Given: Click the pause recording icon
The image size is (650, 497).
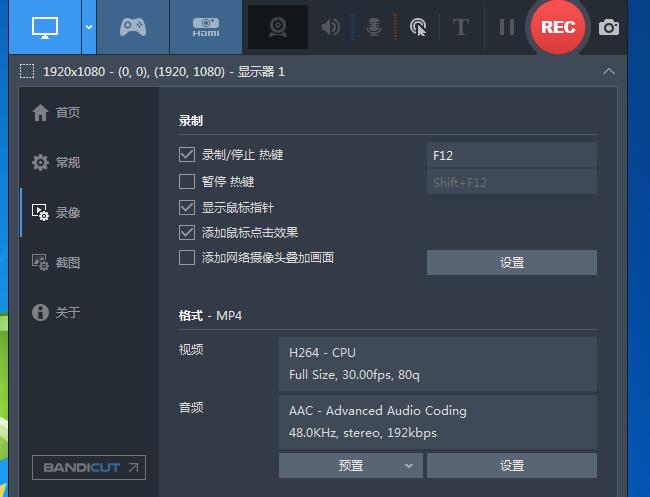Looking at the screenshot, I should pyautogui.click(x=507, y=27).
